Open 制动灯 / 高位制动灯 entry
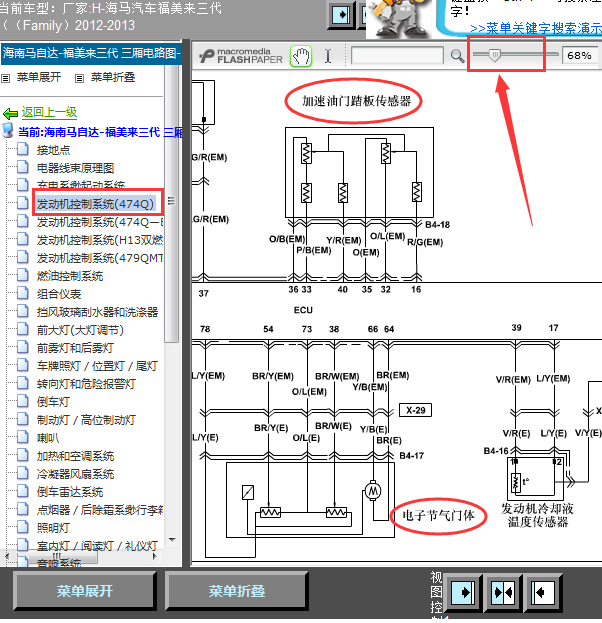 click(x=86, y=420)
